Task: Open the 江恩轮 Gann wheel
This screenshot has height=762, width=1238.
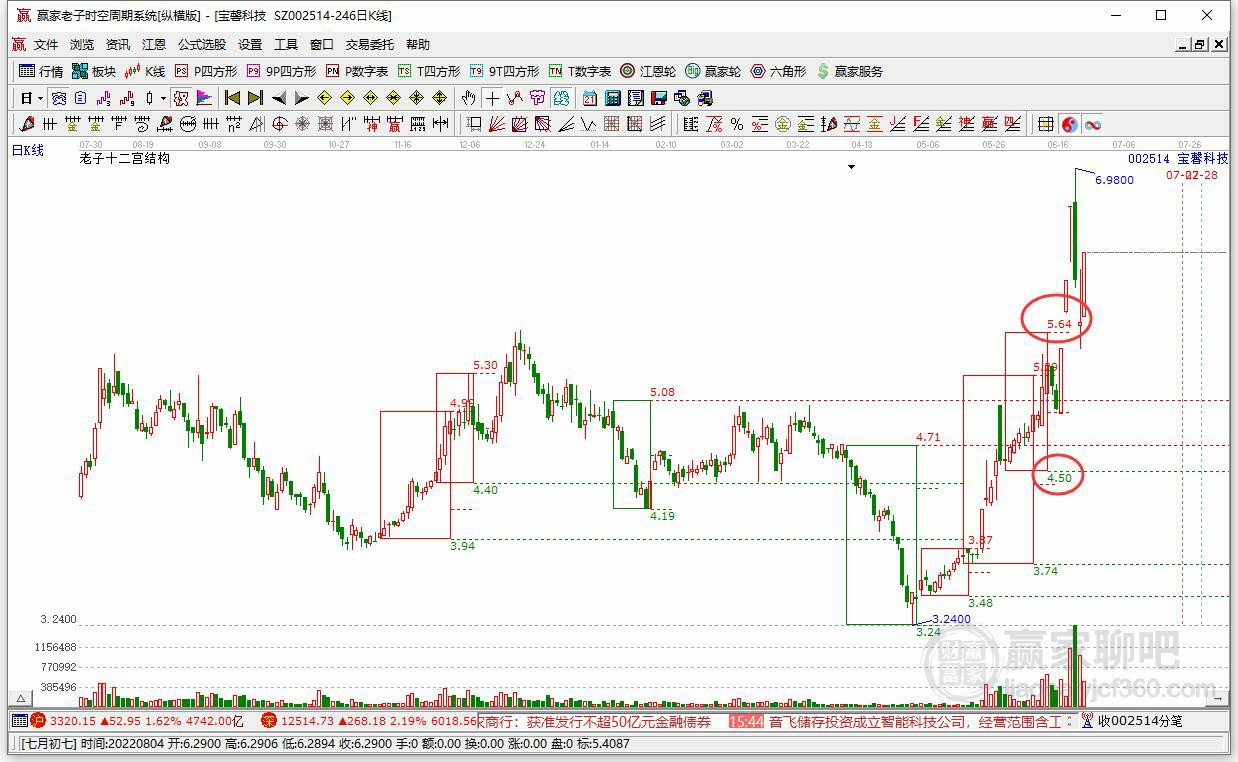Action: [x=648, y=71]
